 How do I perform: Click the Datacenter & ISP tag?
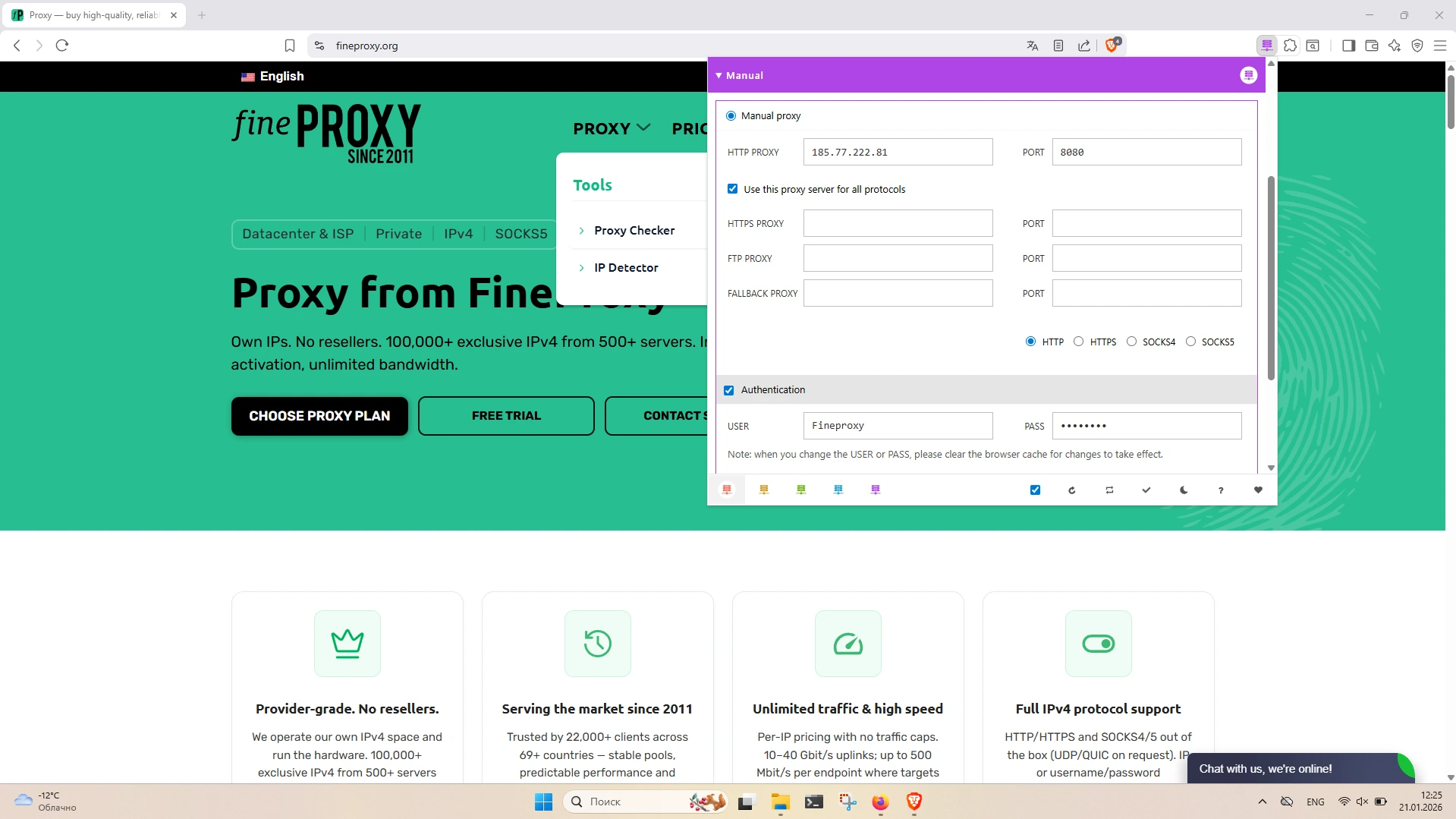(x=298, y=234)
